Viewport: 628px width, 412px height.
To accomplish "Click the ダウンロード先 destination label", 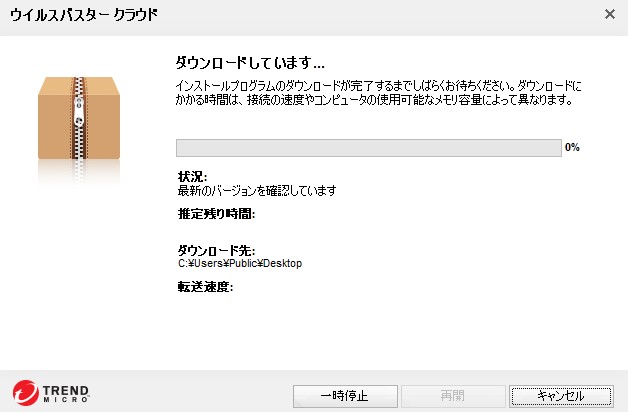I will 216,251.
